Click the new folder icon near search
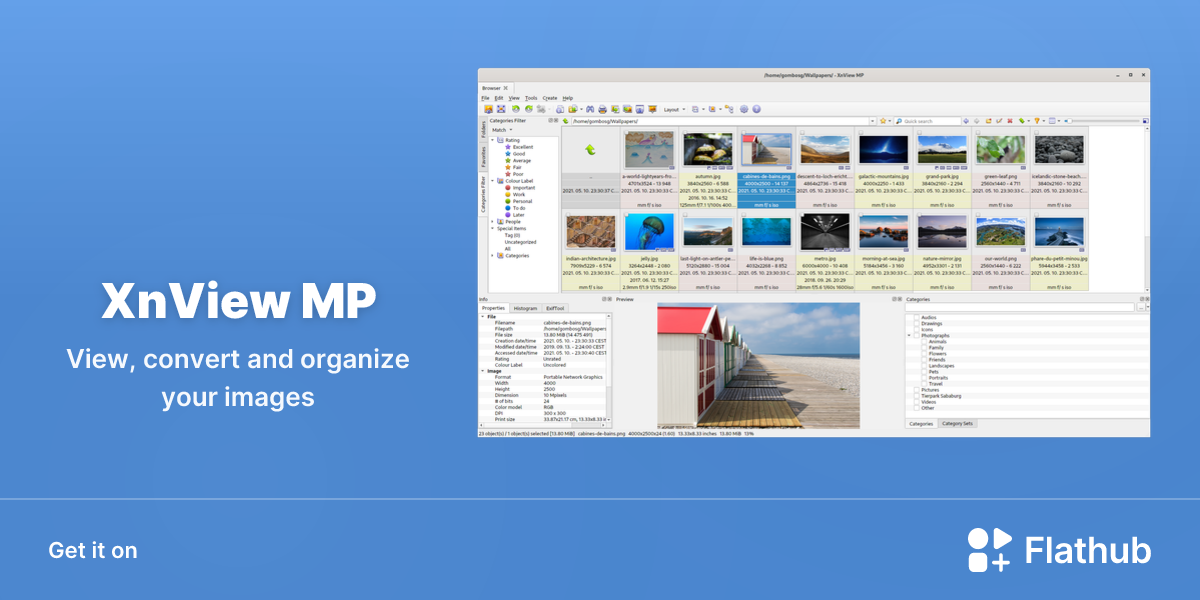This screenshot has width=1200, height=600. (988, 121)
